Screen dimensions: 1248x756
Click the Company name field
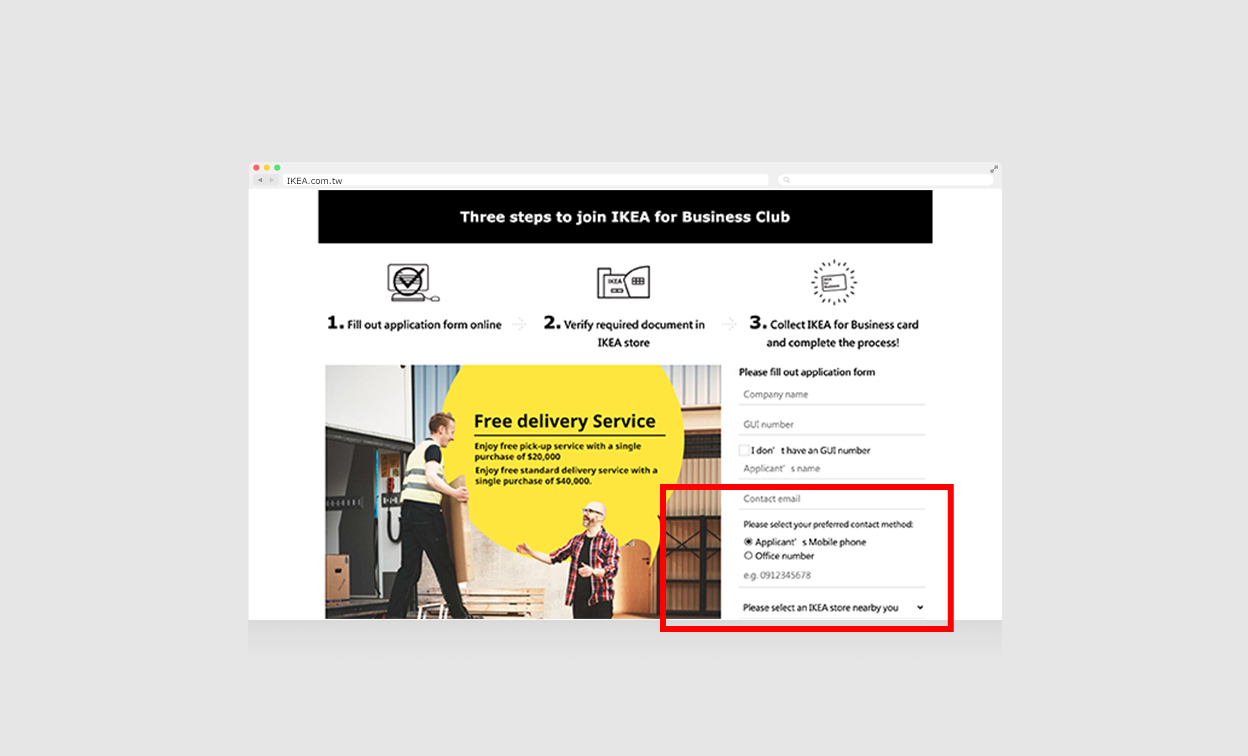click(x=832, y=395)
